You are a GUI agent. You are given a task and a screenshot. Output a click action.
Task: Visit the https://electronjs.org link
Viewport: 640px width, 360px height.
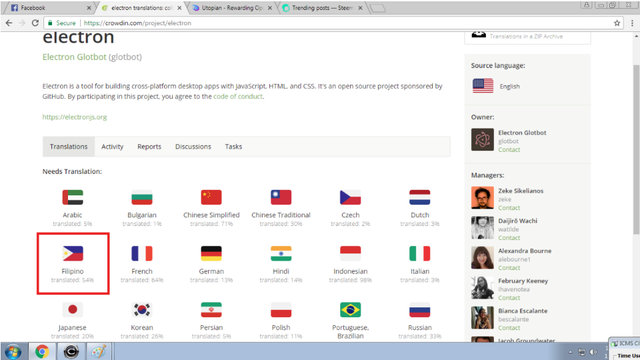point(75,117)
